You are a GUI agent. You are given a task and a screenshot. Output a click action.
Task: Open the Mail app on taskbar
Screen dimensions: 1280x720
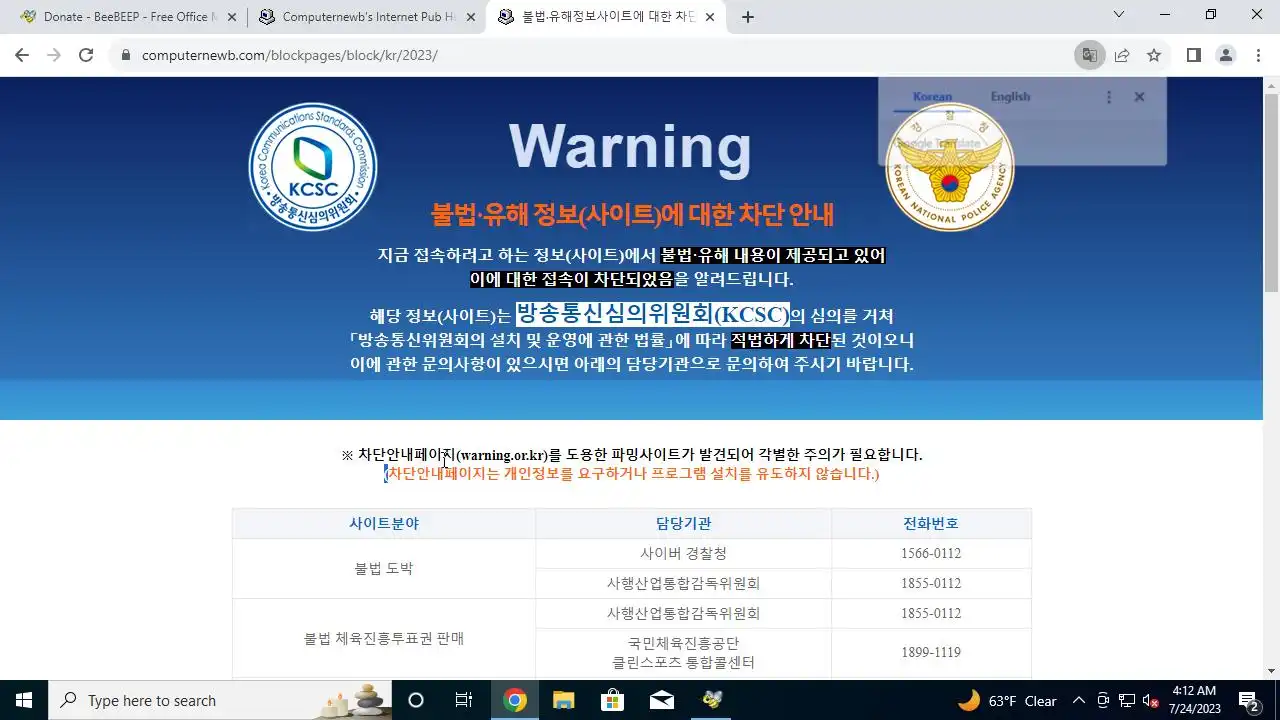(662, 700)
